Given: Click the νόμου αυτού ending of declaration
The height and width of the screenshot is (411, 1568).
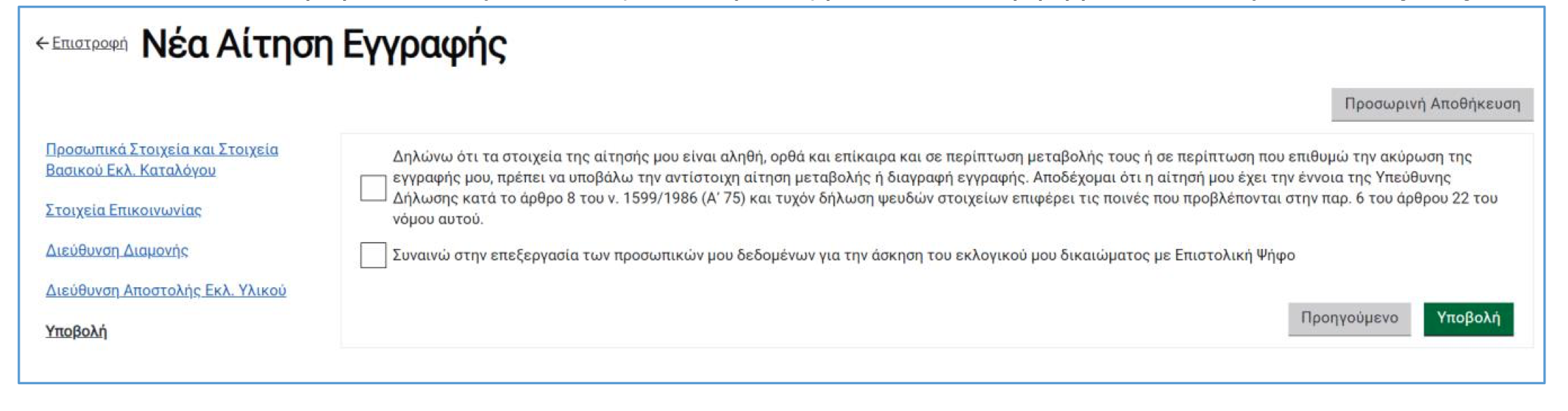Looking at the screenshot, I should [x=437, y=220].
